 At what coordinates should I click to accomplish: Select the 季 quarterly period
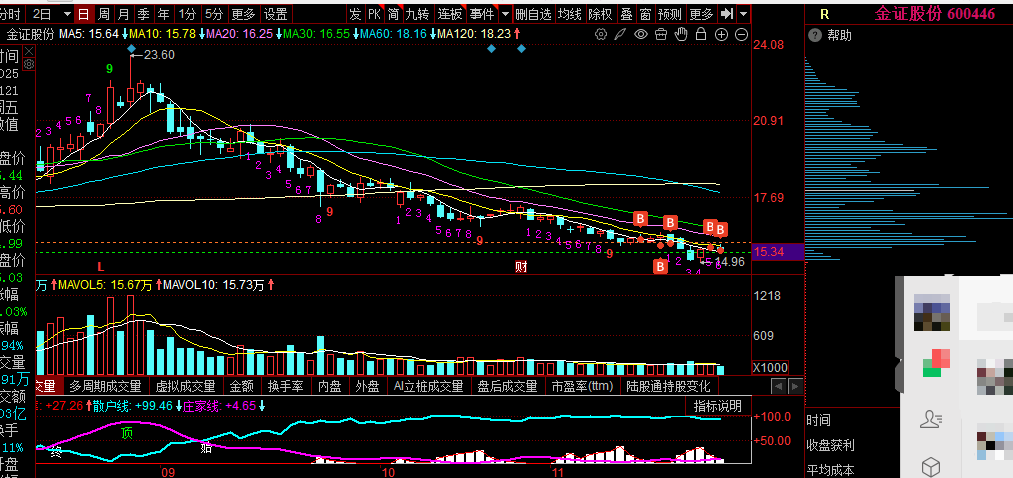(x=143, y=14)
